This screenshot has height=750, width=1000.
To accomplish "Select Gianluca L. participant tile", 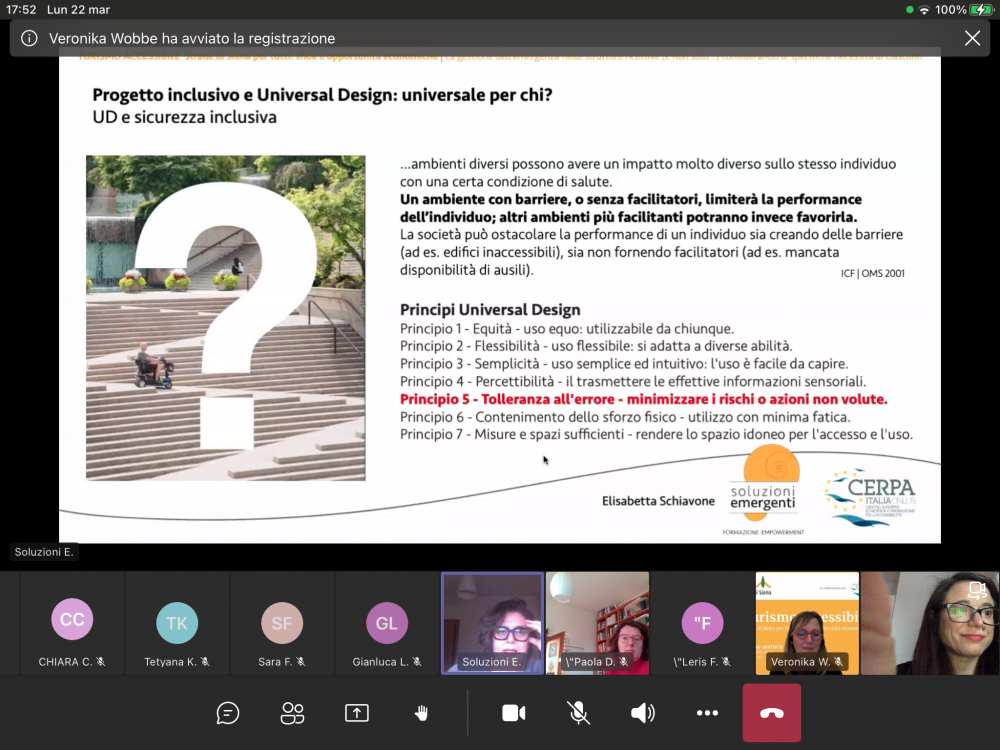I will 387,623.
